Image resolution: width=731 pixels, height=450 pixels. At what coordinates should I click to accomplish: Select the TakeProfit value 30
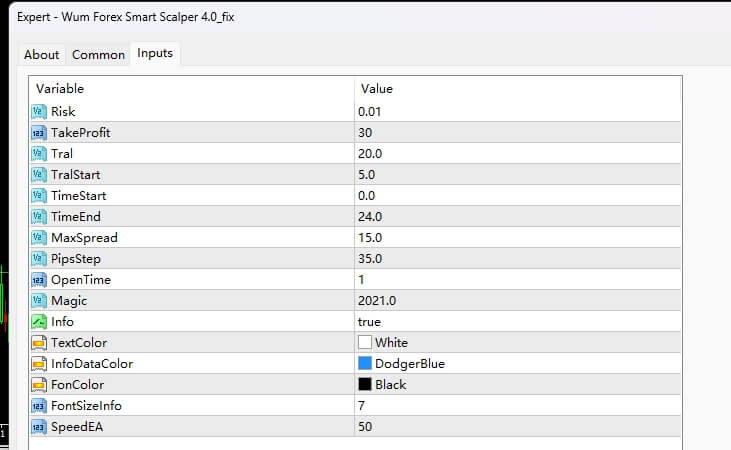[365, 132]
